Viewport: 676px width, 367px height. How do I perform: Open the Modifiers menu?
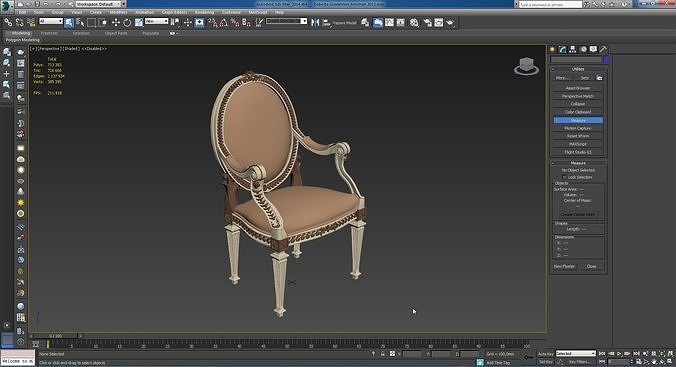118,12
